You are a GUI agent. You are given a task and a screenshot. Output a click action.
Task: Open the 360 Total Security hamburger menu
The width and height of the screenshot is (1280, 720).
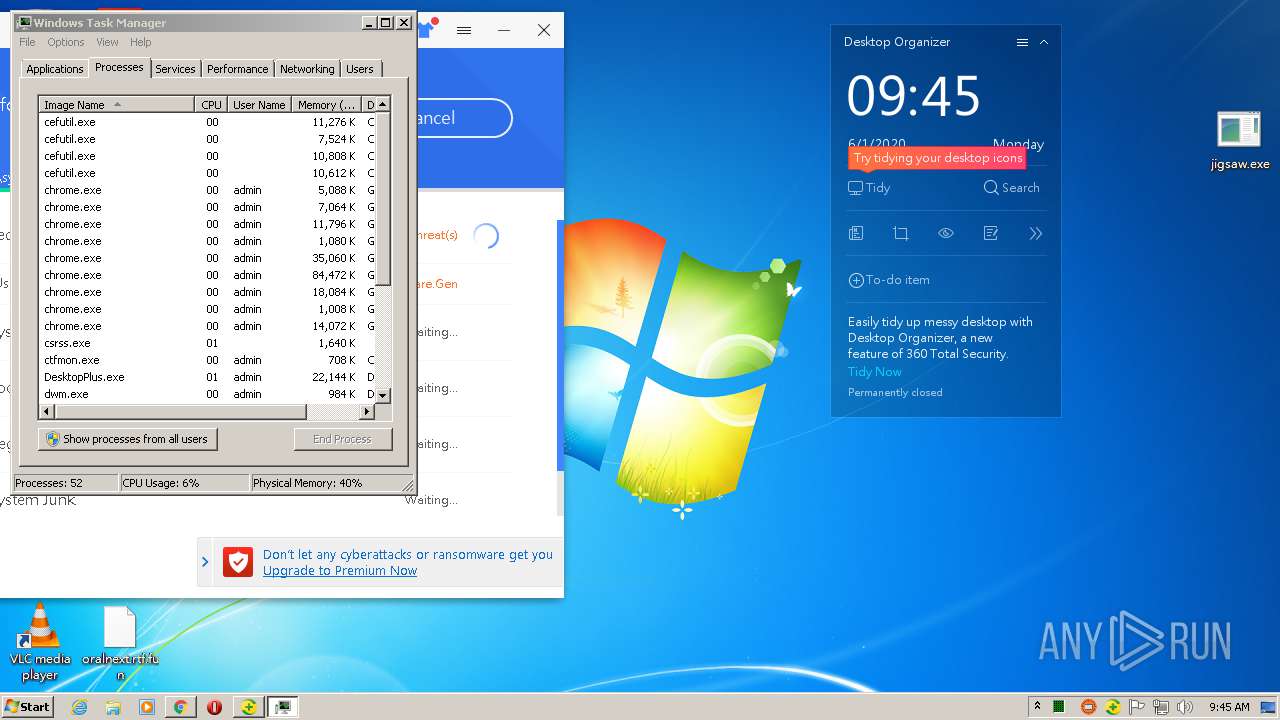[x=464, y=30]
